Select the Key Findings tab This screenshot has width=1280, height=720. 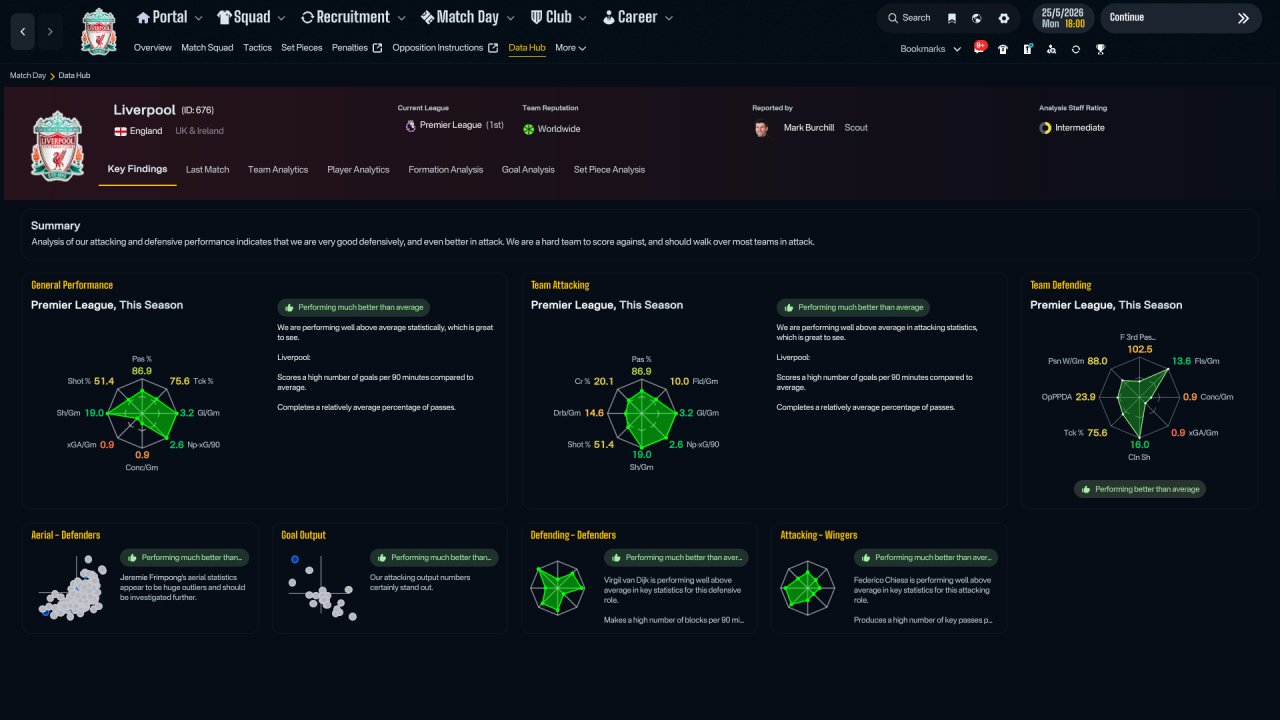[138, 169]
